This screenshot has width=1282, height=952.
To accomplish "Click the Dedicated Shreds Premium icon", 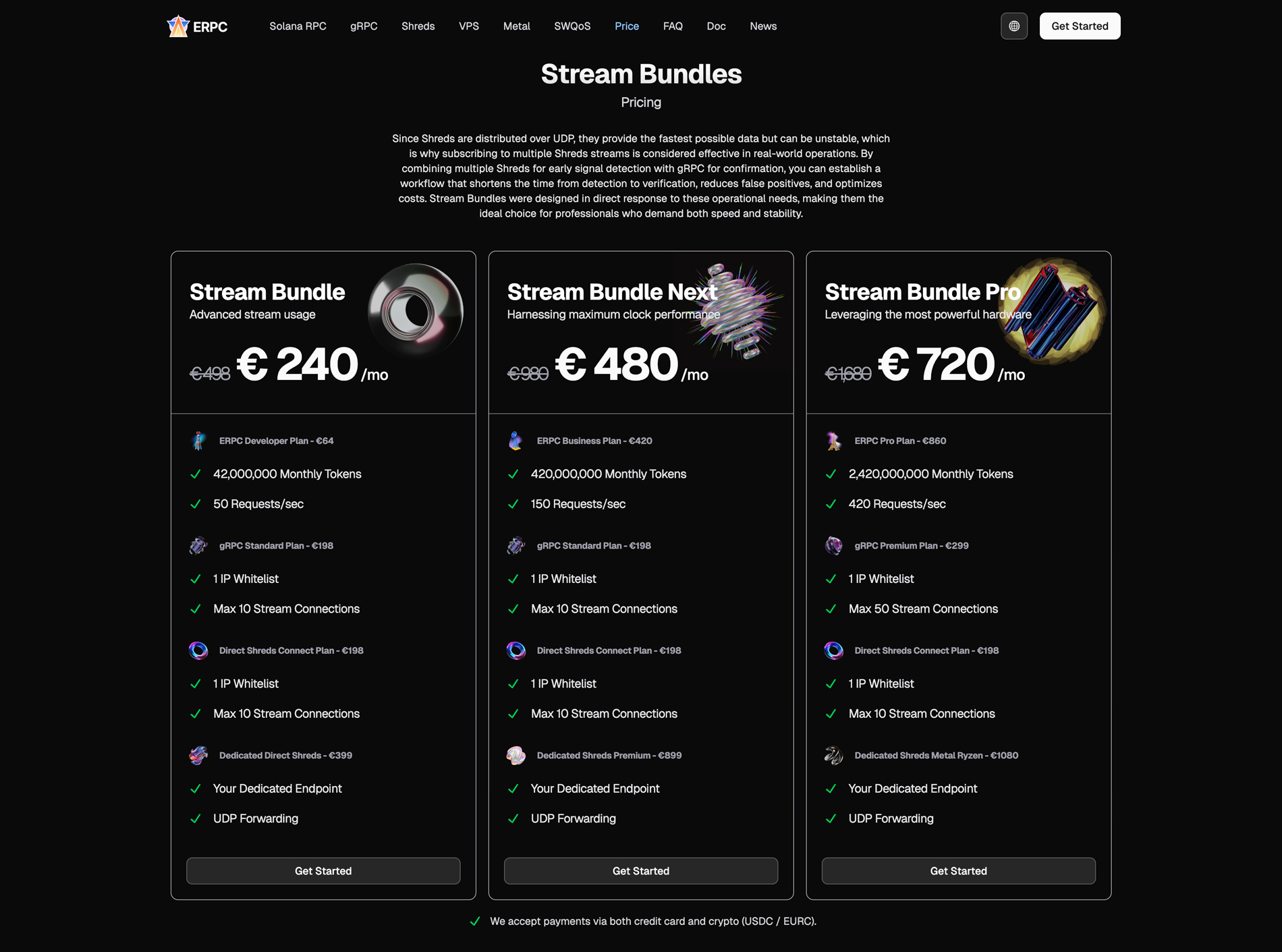I will (x=515, y=755).
